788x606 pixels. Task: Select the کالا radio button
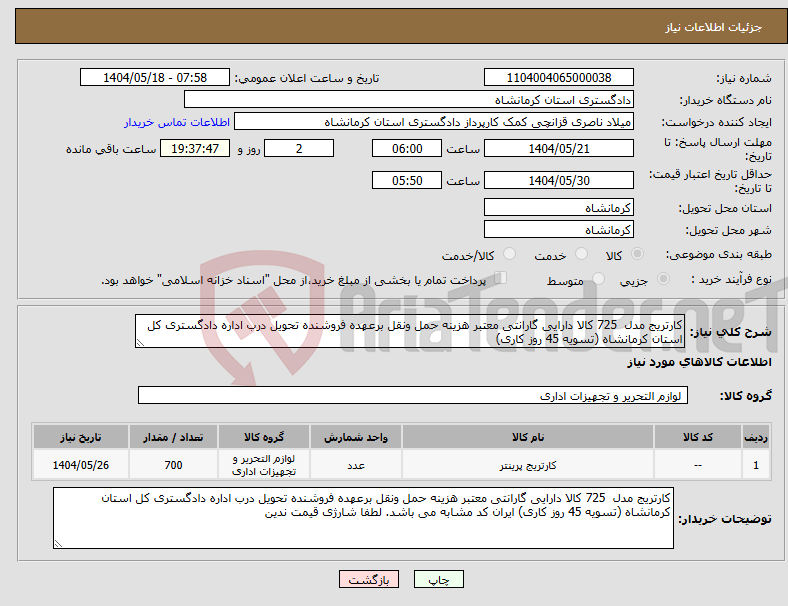[637, 254]
